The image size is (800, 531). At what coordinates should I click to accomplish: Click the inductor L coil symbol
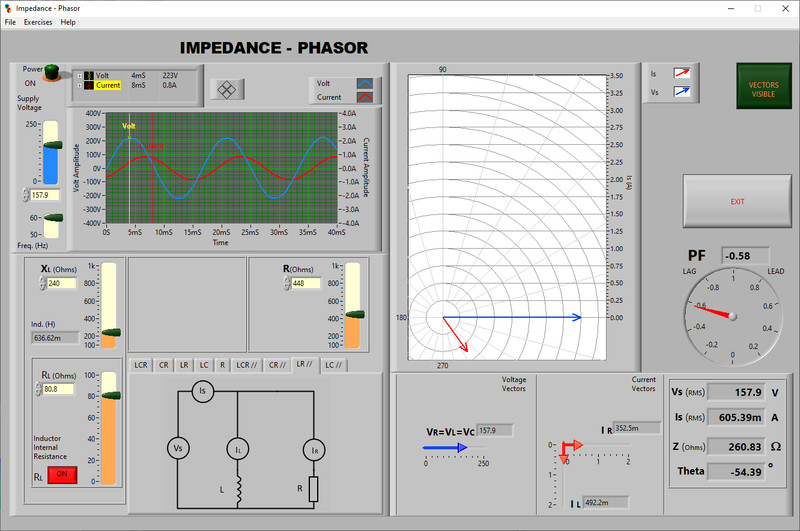(x=238, y=490)
